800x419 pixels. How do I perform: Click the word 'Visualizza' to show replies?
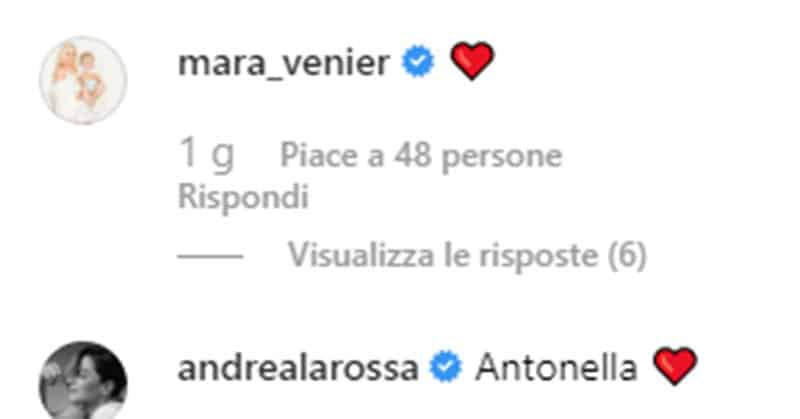point(361,255)
